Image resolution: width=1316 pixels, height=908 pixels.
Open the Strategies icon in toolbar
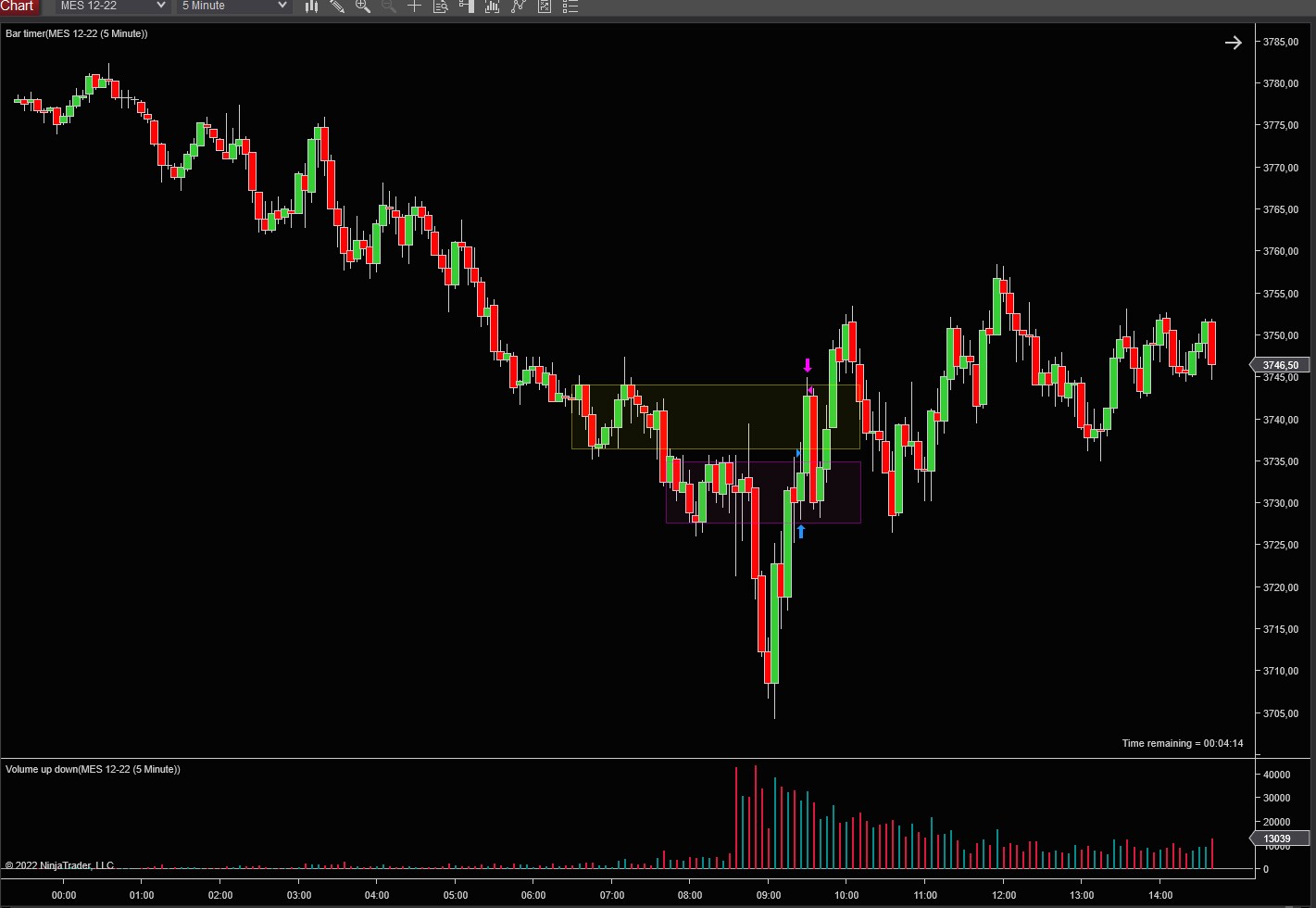point(519,6)
